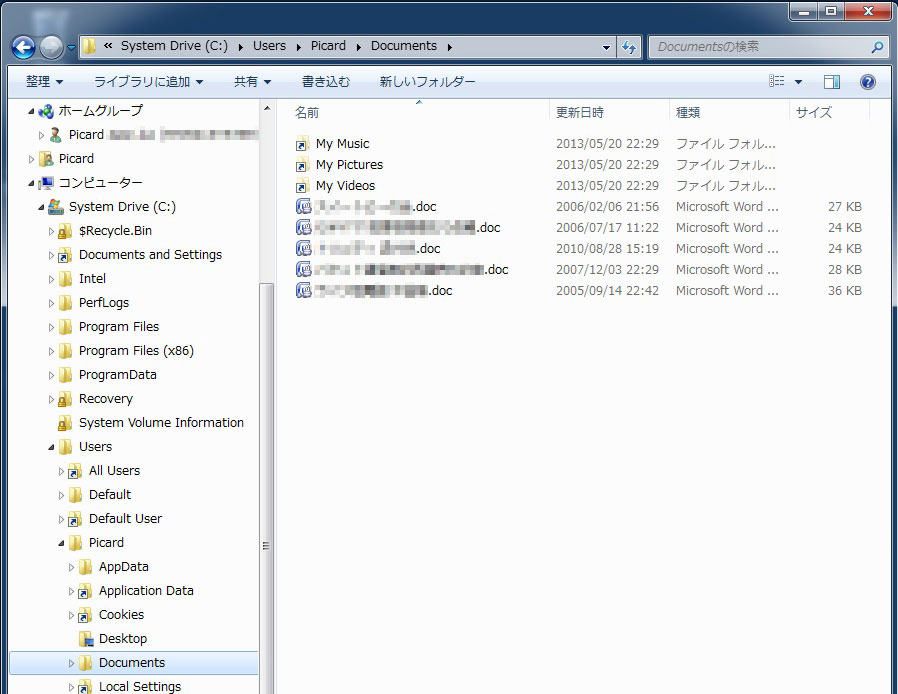Select Application Data in the tree

146,591
